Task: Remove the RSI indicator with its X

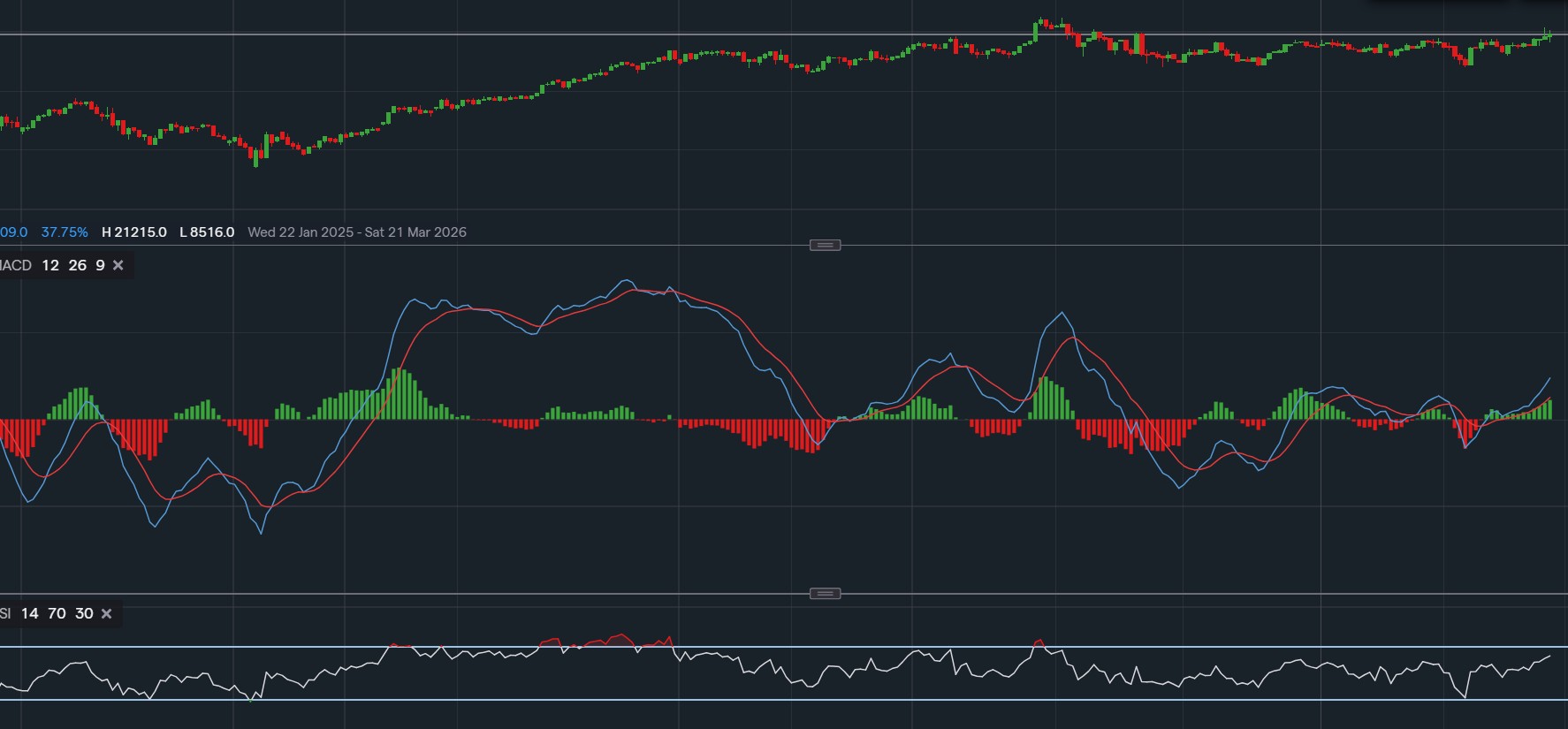Action: [x=107, y=614]
